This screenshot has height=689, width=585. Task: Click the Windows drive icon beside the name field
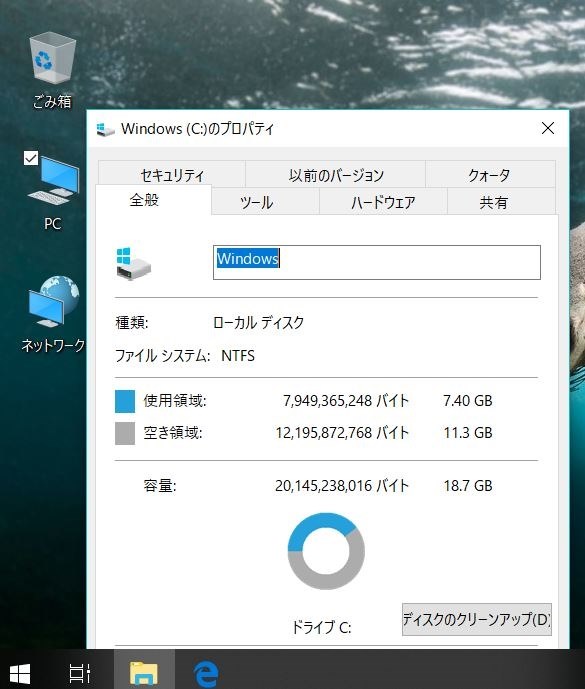click(134, 263)
